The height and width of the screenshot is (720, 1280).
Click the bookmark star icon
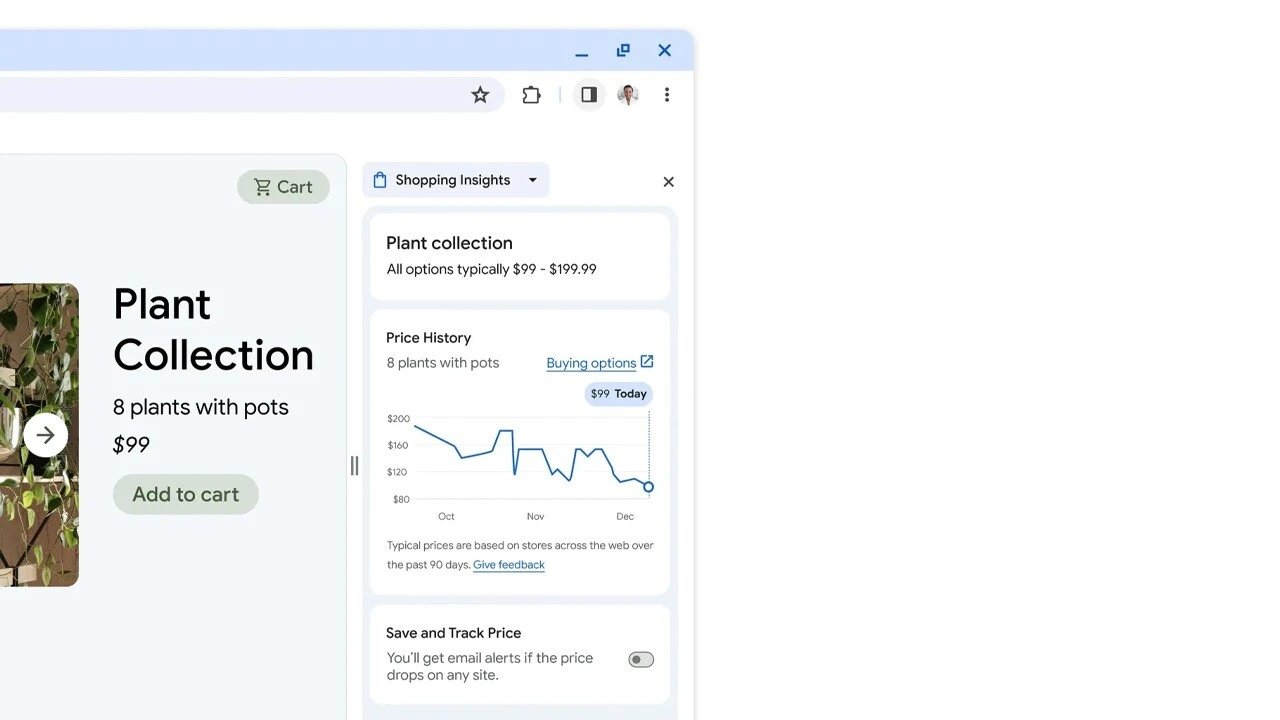pyautogui.click(x=480, y=94)
